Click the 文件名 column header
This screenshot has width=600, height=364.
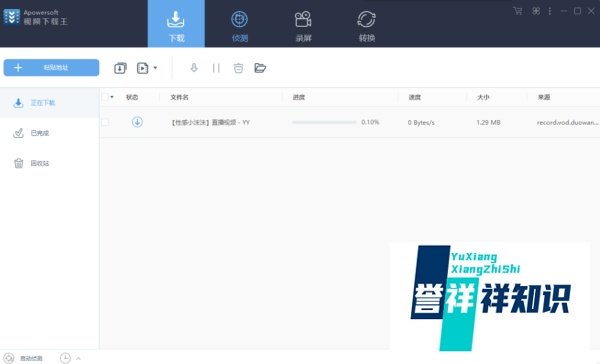[x=179, y=97]
